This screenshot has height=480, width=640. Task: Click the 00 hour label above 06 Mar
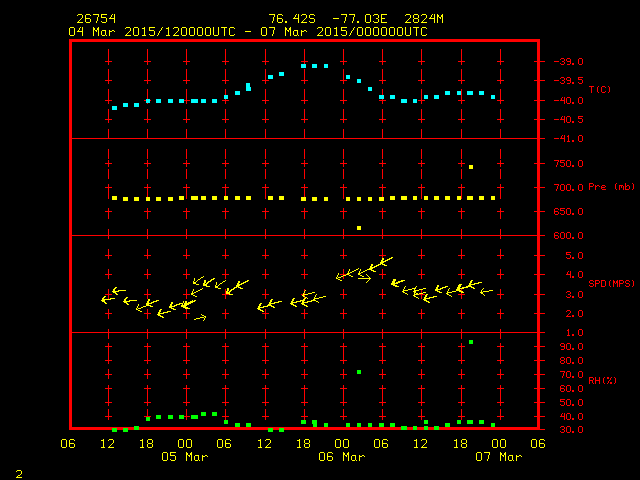point(342,444)
